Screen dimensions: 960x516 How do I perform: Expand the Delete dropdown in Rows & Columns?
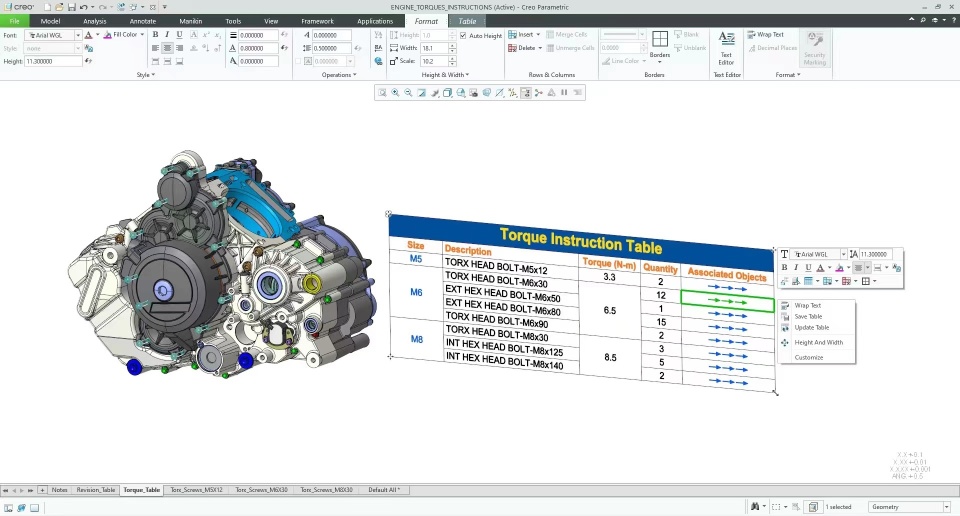point(541,48)
